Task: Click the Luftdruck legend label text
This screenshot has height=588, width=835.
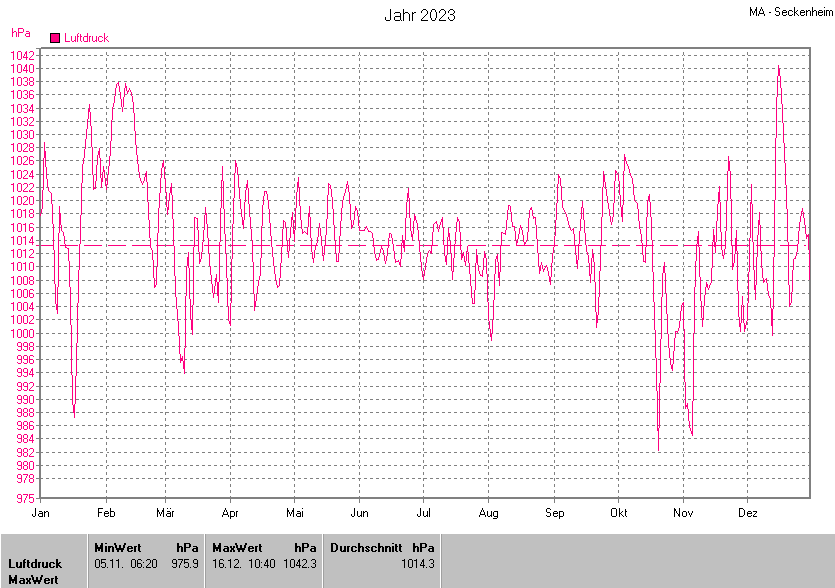Action: [86, 38]
